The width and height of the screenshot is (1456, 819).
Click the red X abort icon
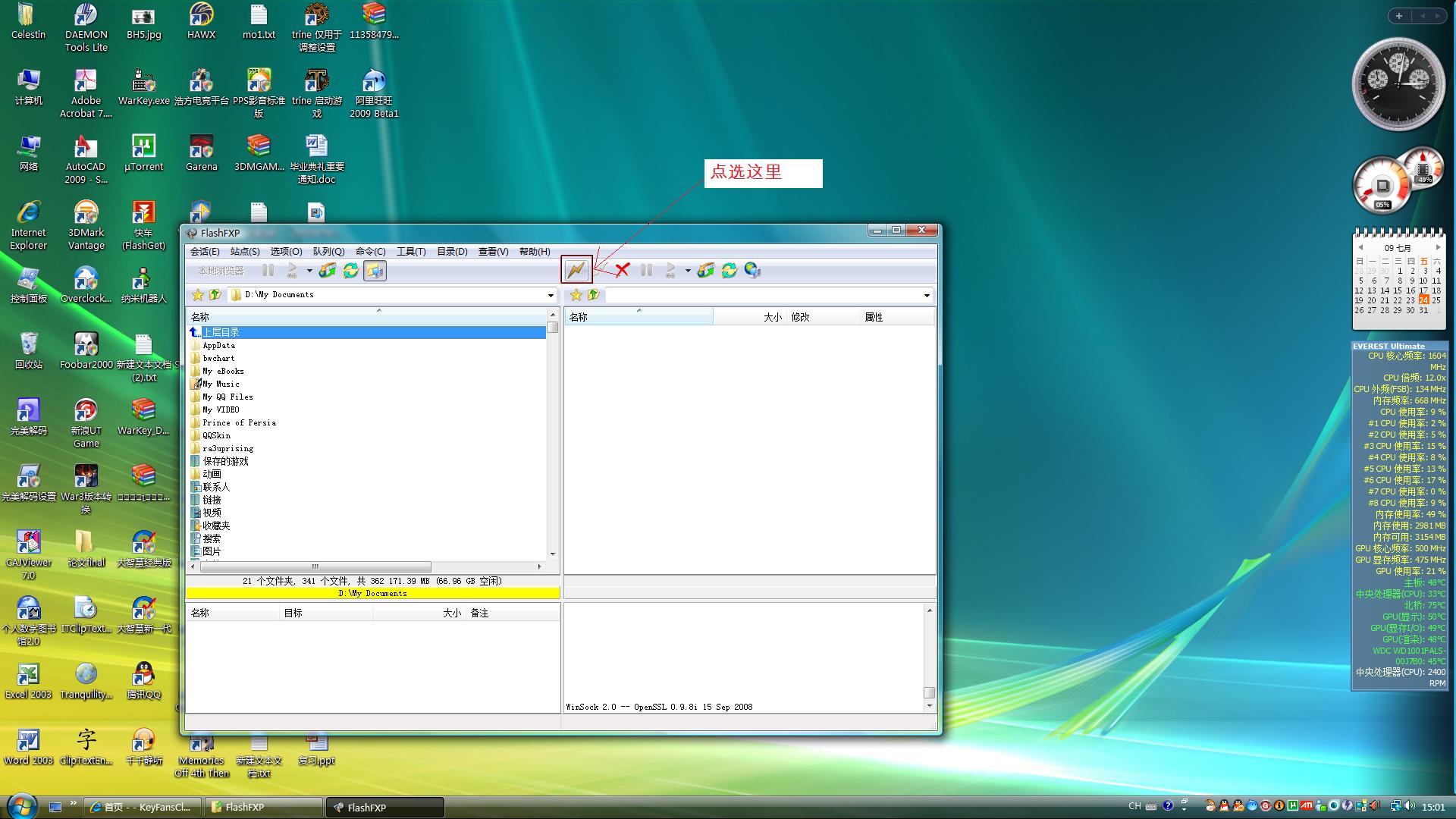[623, 270]
